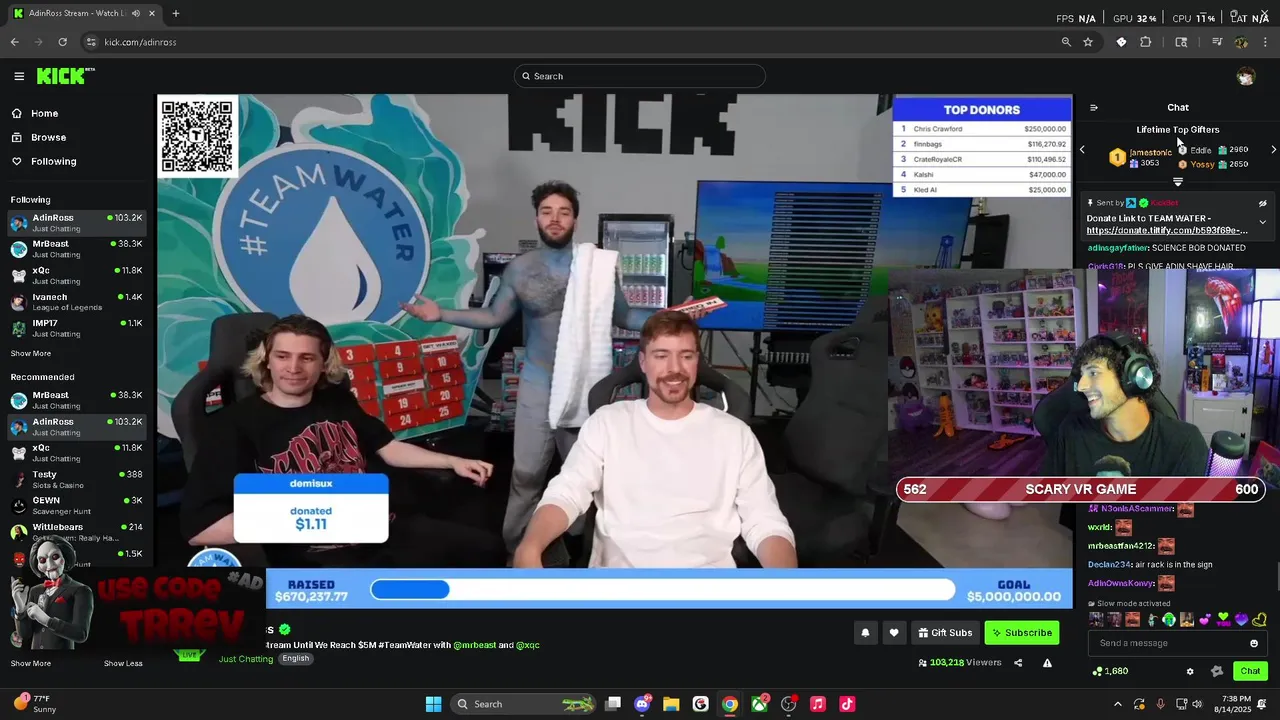Show next Lifetime Top Gifters page
1280x720 pixels.
[1273, 150]
